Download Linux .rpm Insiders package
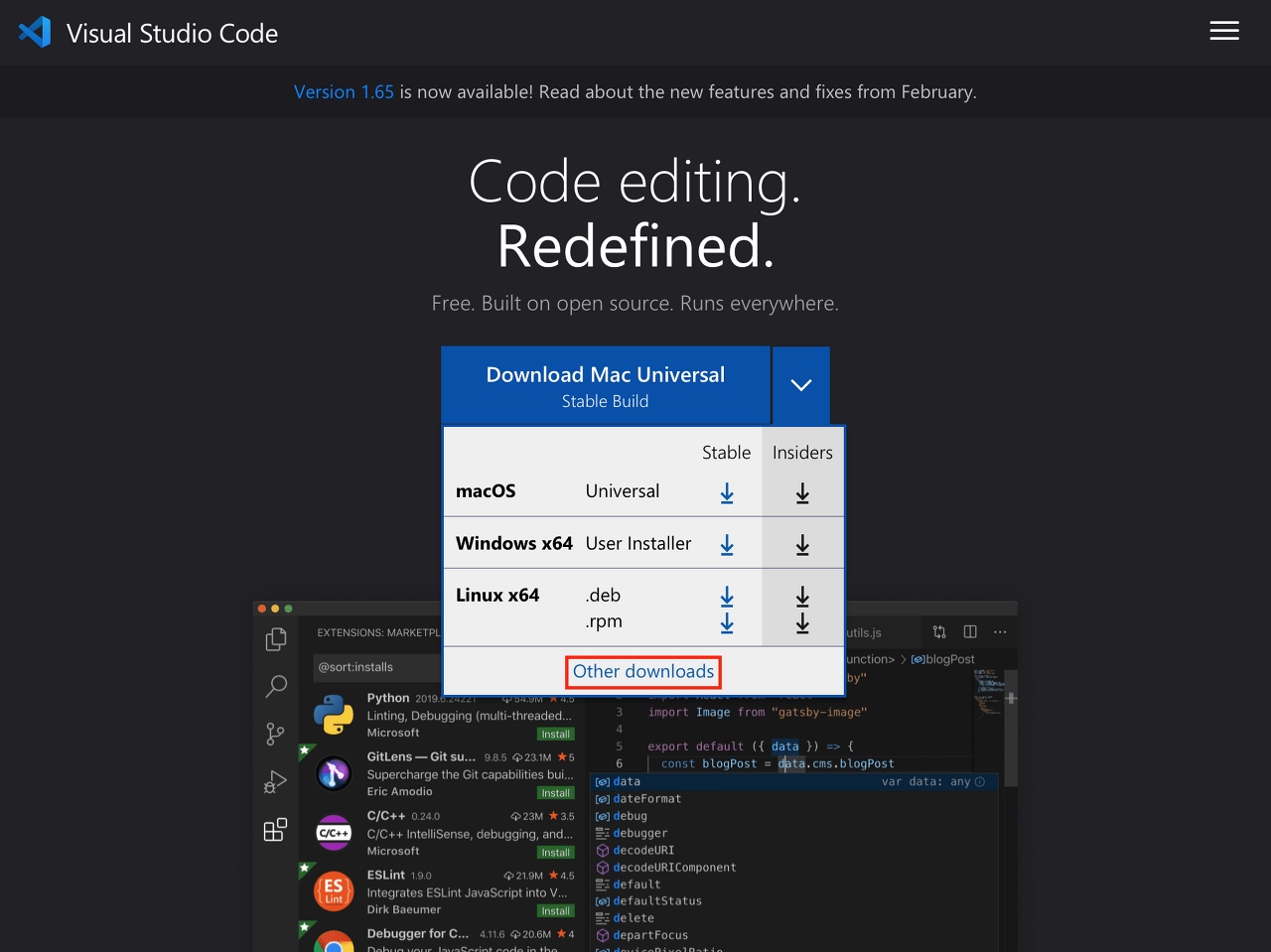1271x952 pixels. tap(802, 622)
